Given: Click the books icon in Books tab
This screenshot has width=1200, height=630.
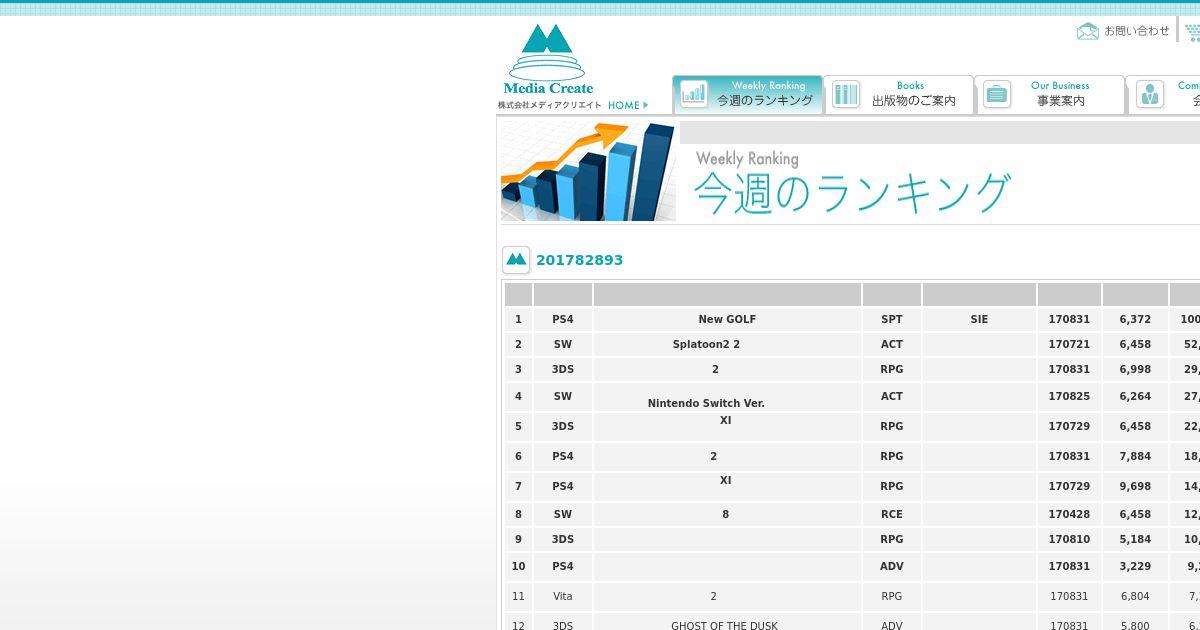Looking at the screenshot, I should point(846,94).
